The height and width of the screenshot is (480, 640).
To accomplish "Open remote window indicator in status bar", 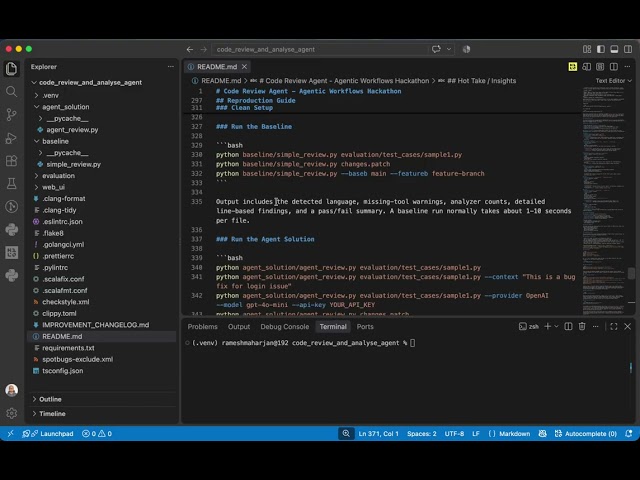I will pyautogui.click(x=11, y=433).
